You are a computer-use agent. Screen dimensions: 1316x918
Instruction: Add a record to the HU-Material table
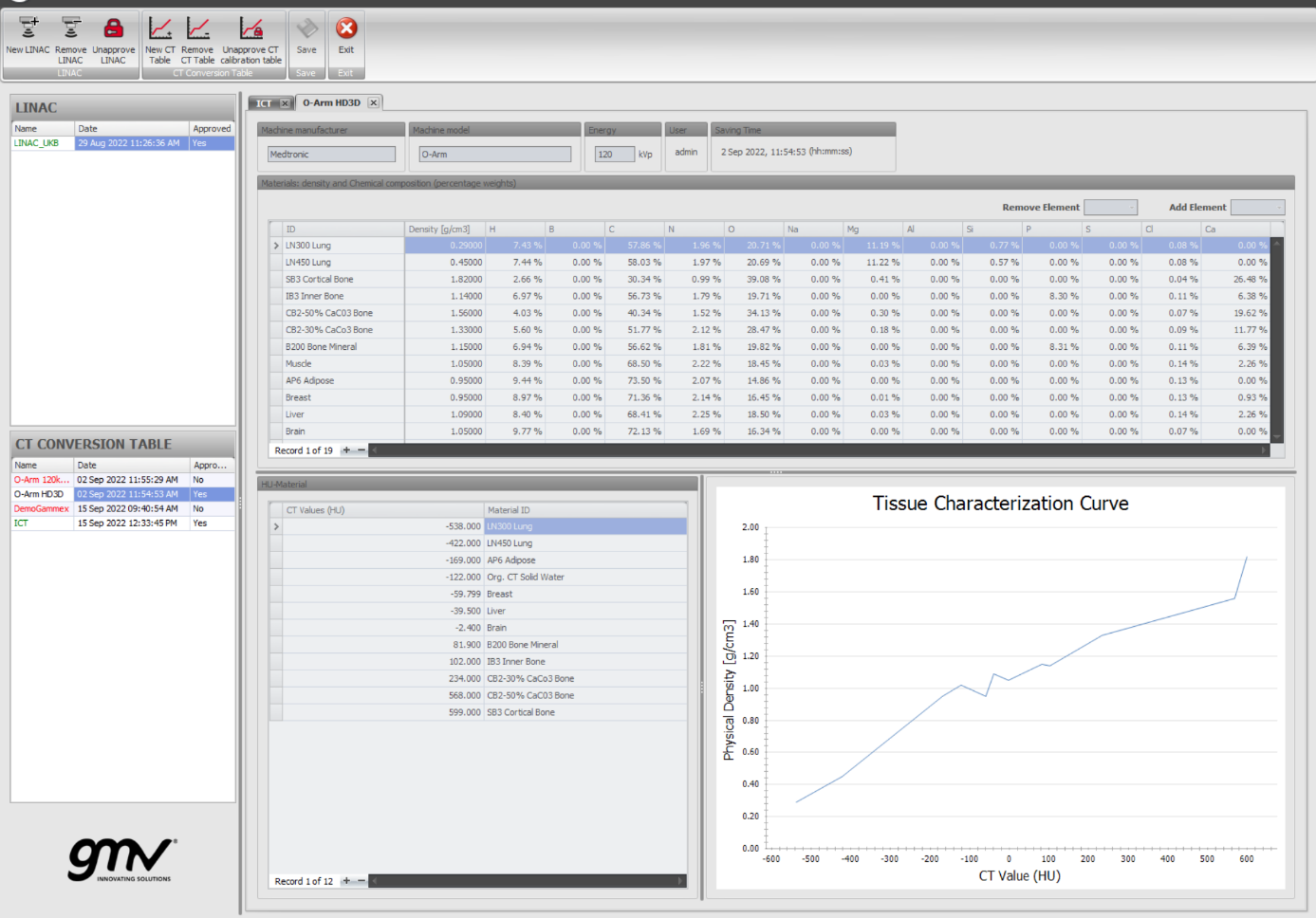point(346,881)
